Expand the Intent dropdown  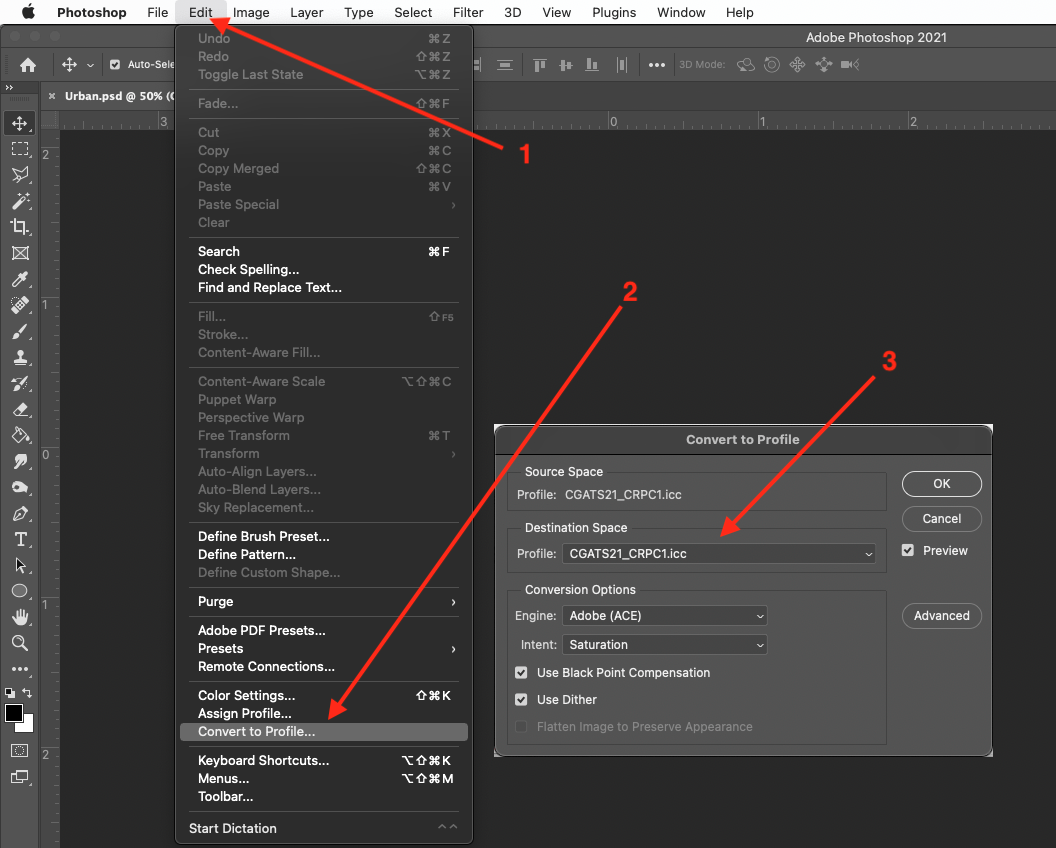[x=665, y=645]
